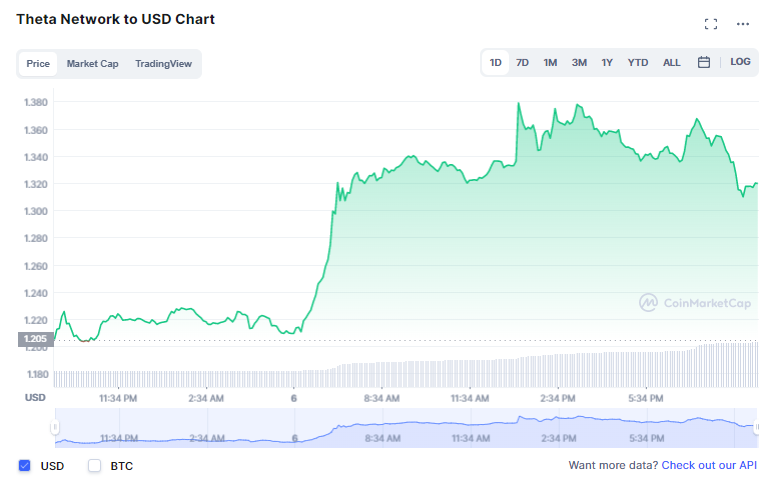Image resolution: width=780 pixels, height=486 pixels.
Task: Open the Check out our API link
Action: (x=709, y=465)
